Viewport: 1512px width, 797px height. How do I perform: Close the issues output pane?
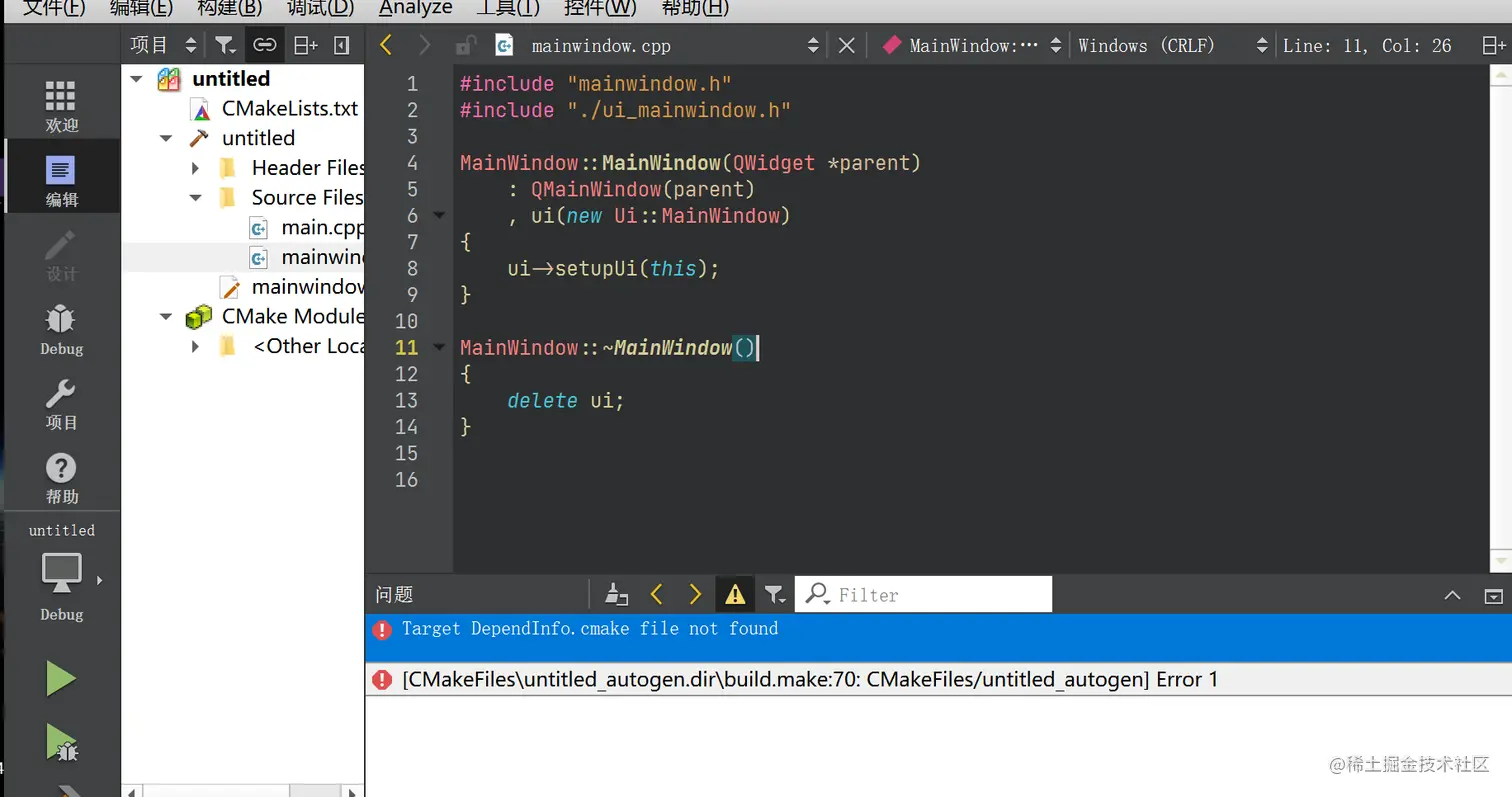coord(1493,595)
